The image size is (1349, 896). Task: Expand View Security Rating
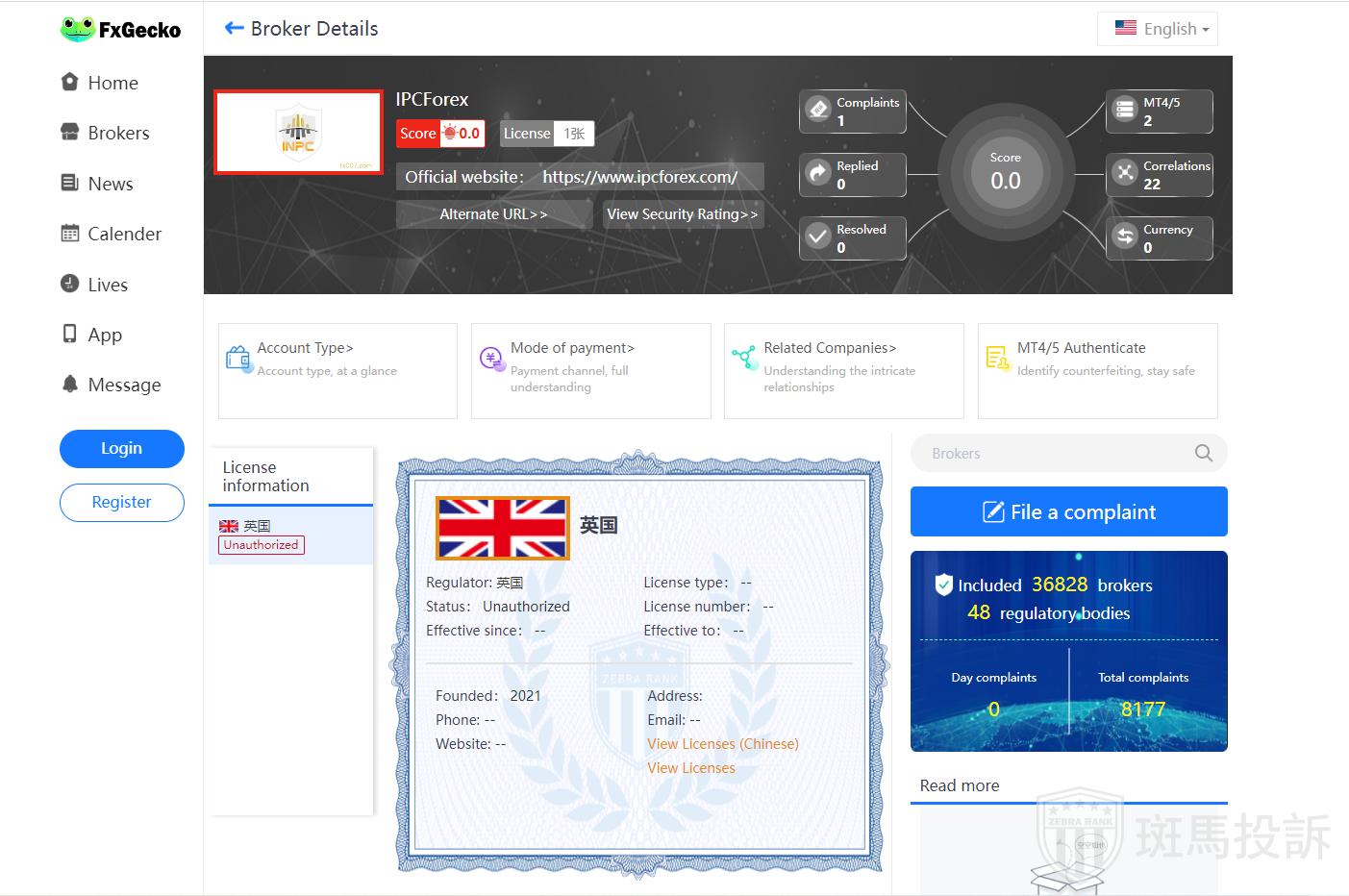[x=682, y=214]
